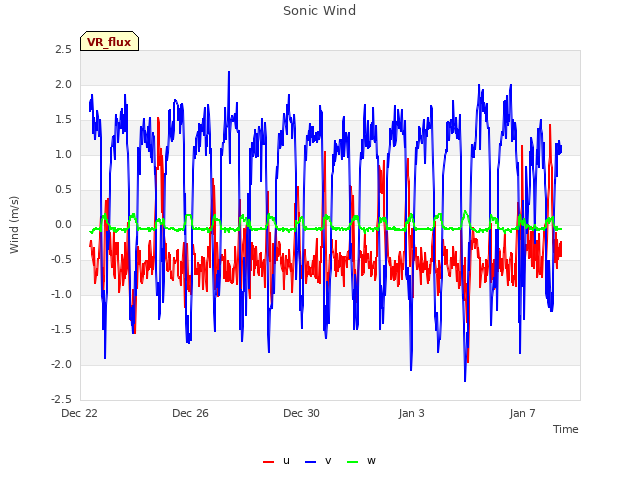640x480 pixels.
Task: Toggle the u series legend entry
Action: coord(276,461)
